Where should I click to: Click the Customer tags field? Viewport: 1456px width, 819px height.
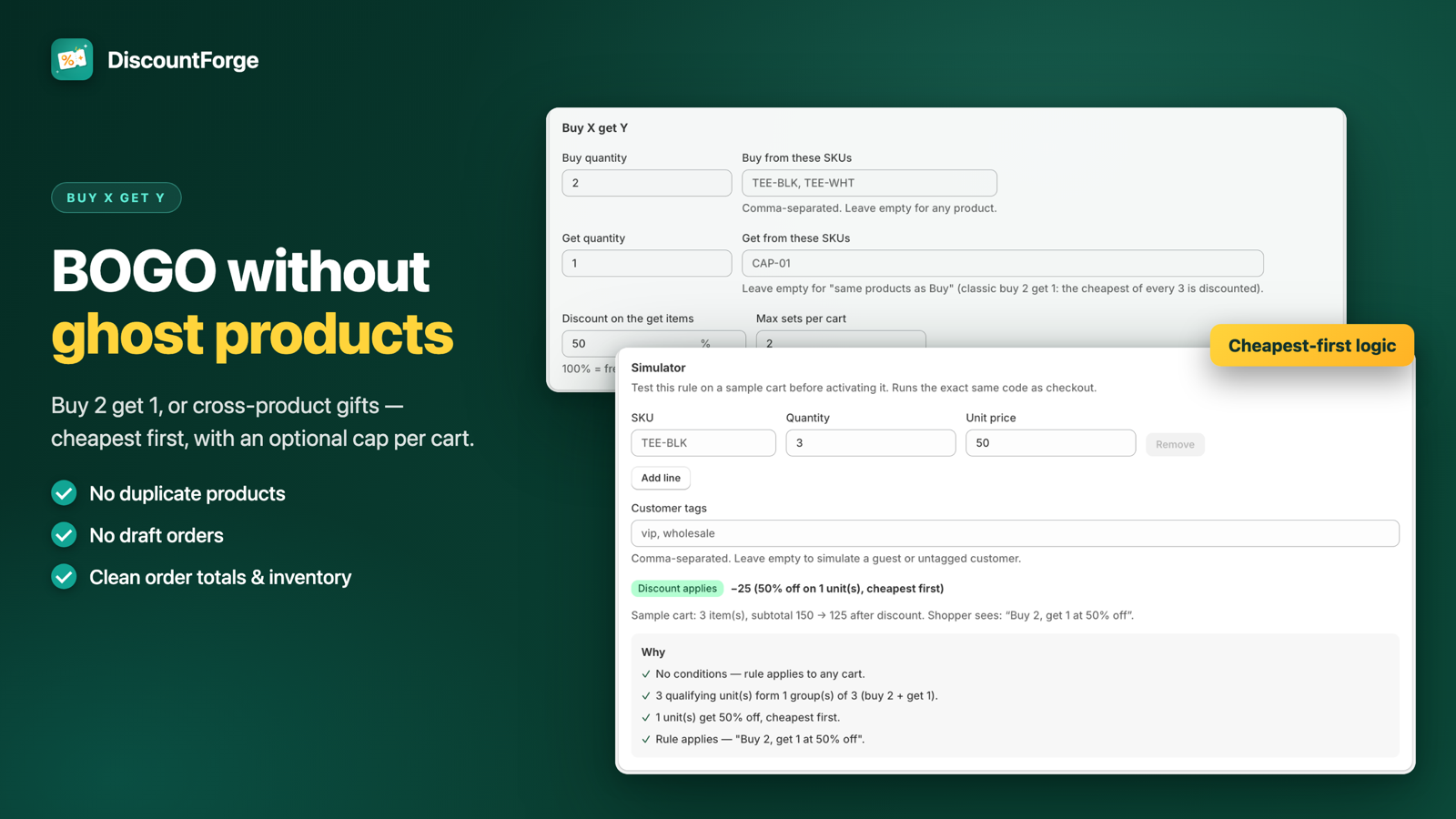[1016, 533]
